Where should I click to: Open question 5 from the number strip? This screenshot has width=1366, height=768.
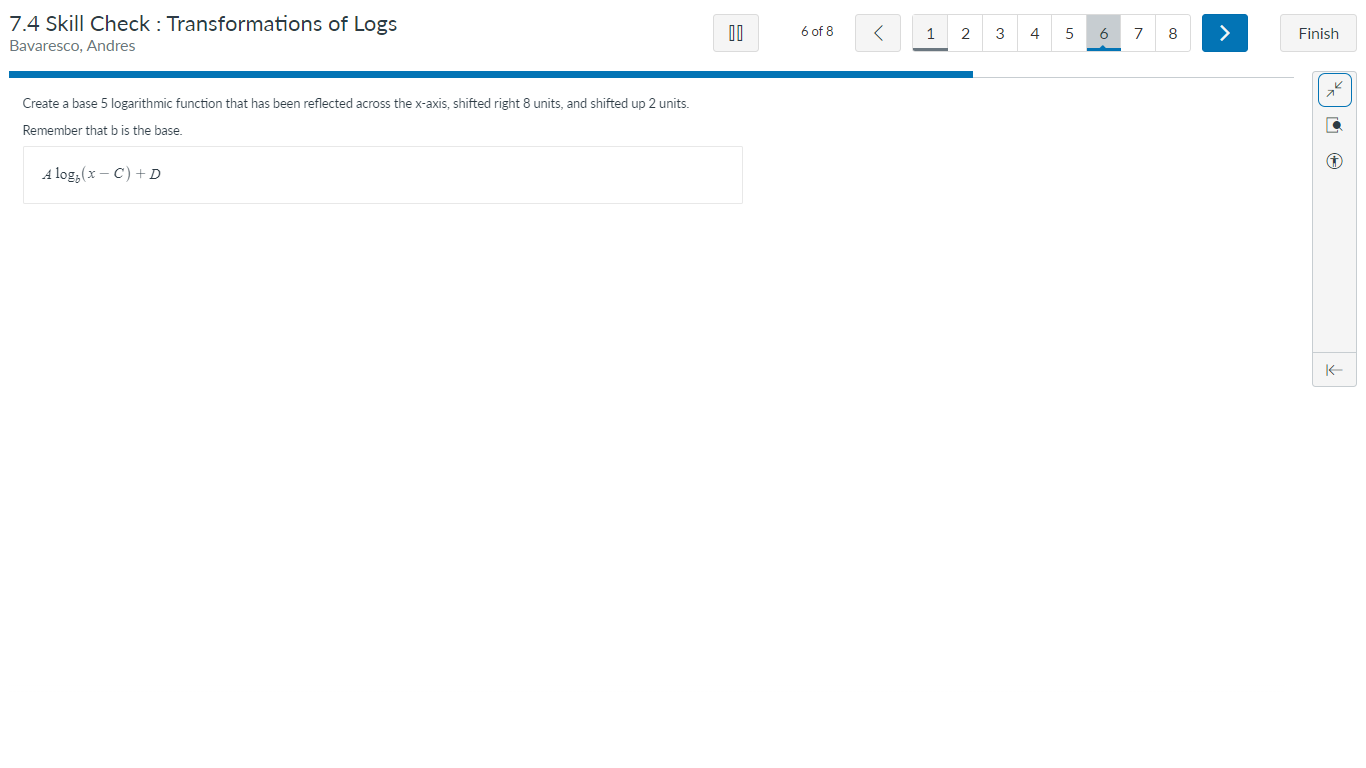click(x=1068, y=32)
